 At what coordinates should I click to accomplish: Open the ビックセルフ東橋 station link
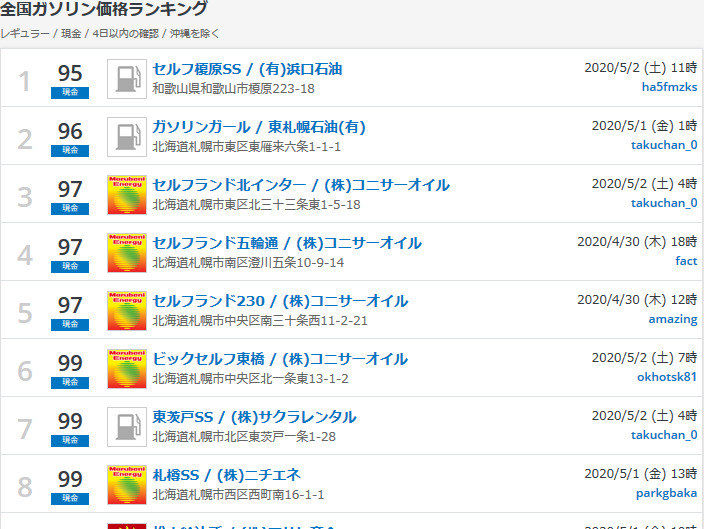[280, 359]
